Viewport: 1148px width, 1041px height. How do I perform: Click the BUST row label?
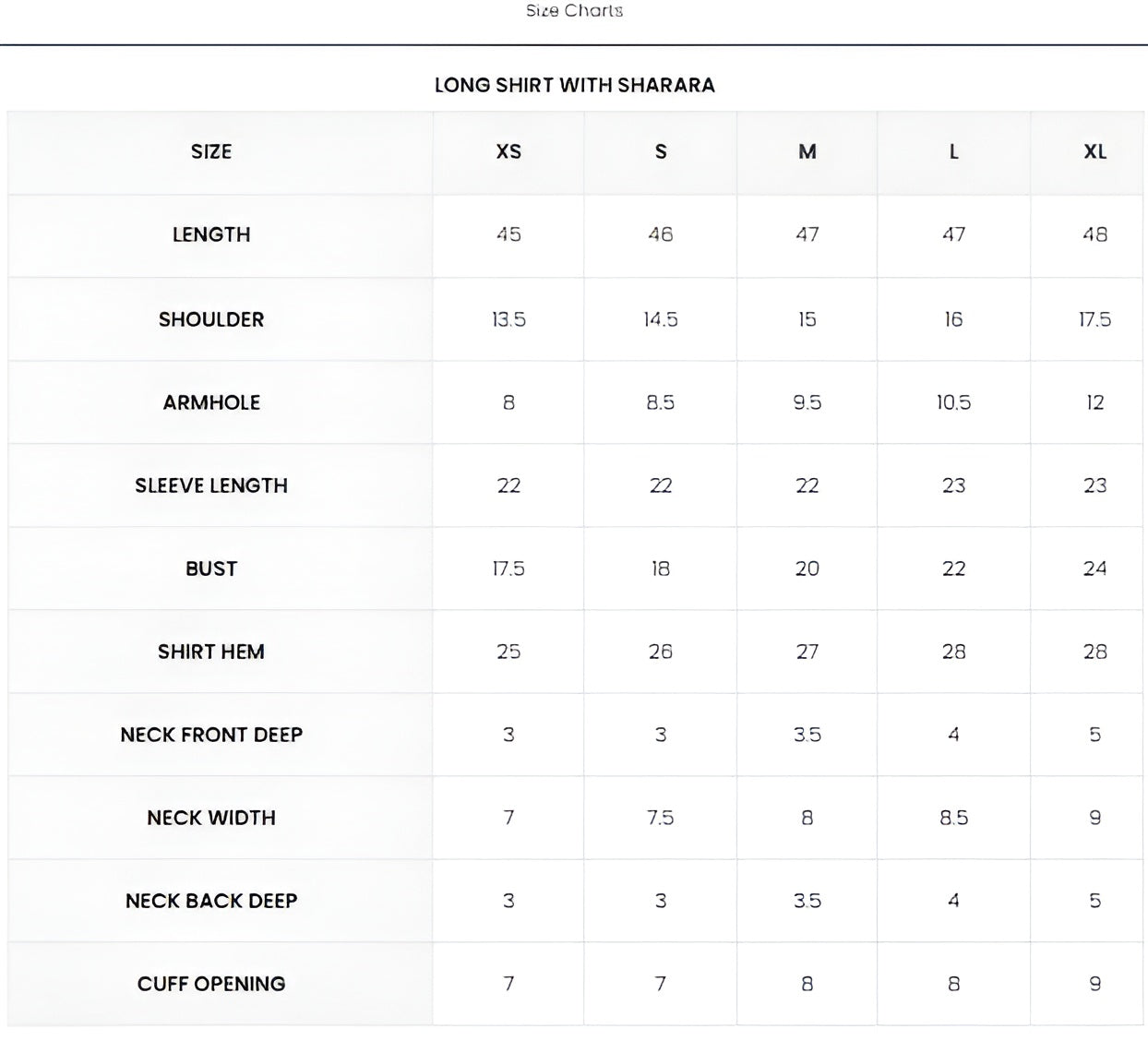(211, 568)
